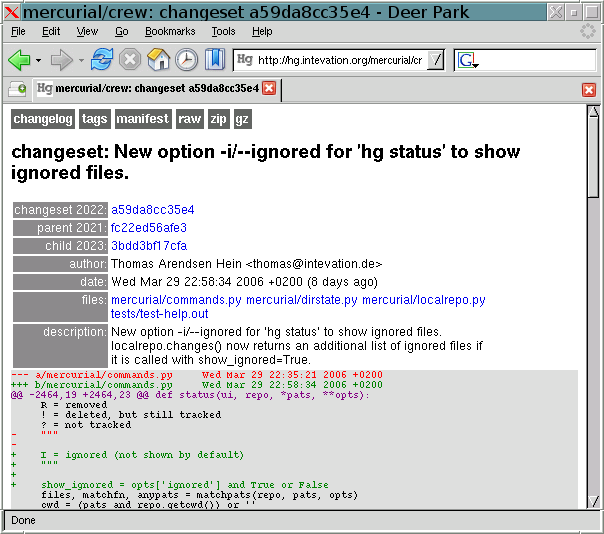Image resolution: width=604 pixels, height=534 pixels.
Task: Click the window menu X icon in title bar
Action: (x=12, y=12)
